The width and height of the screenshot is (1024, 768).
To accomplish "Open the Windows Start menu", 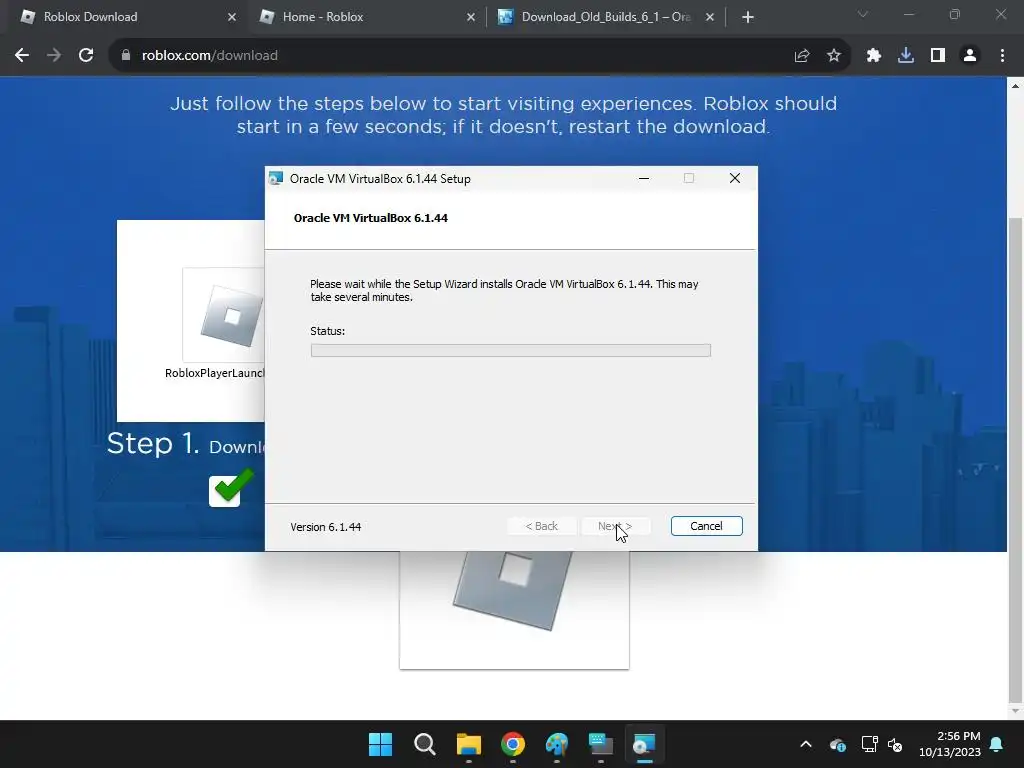I will pyautogui.click(x=380, y=744).
